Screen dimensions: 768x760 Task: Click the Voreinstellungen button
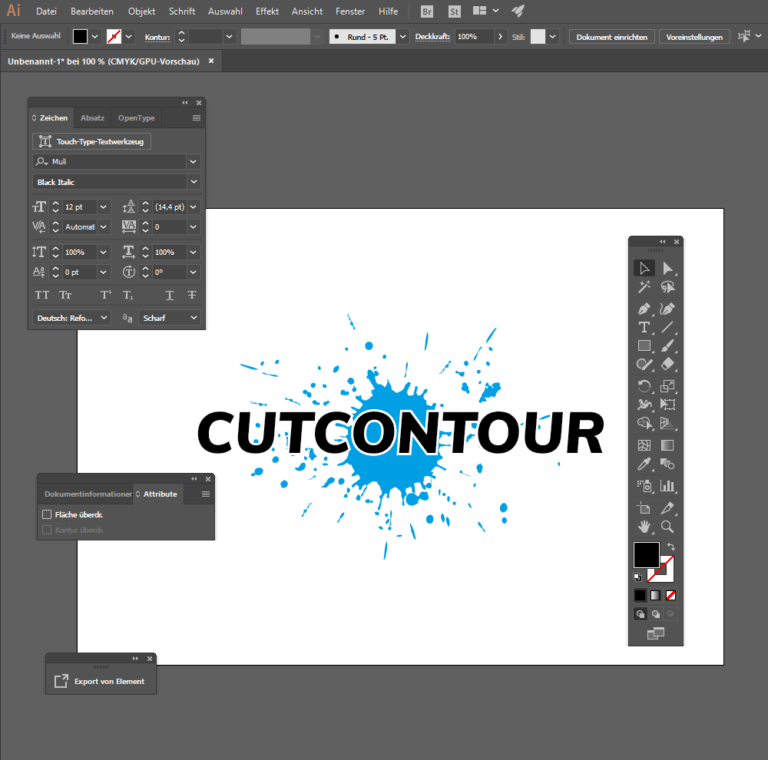point(694,37)
